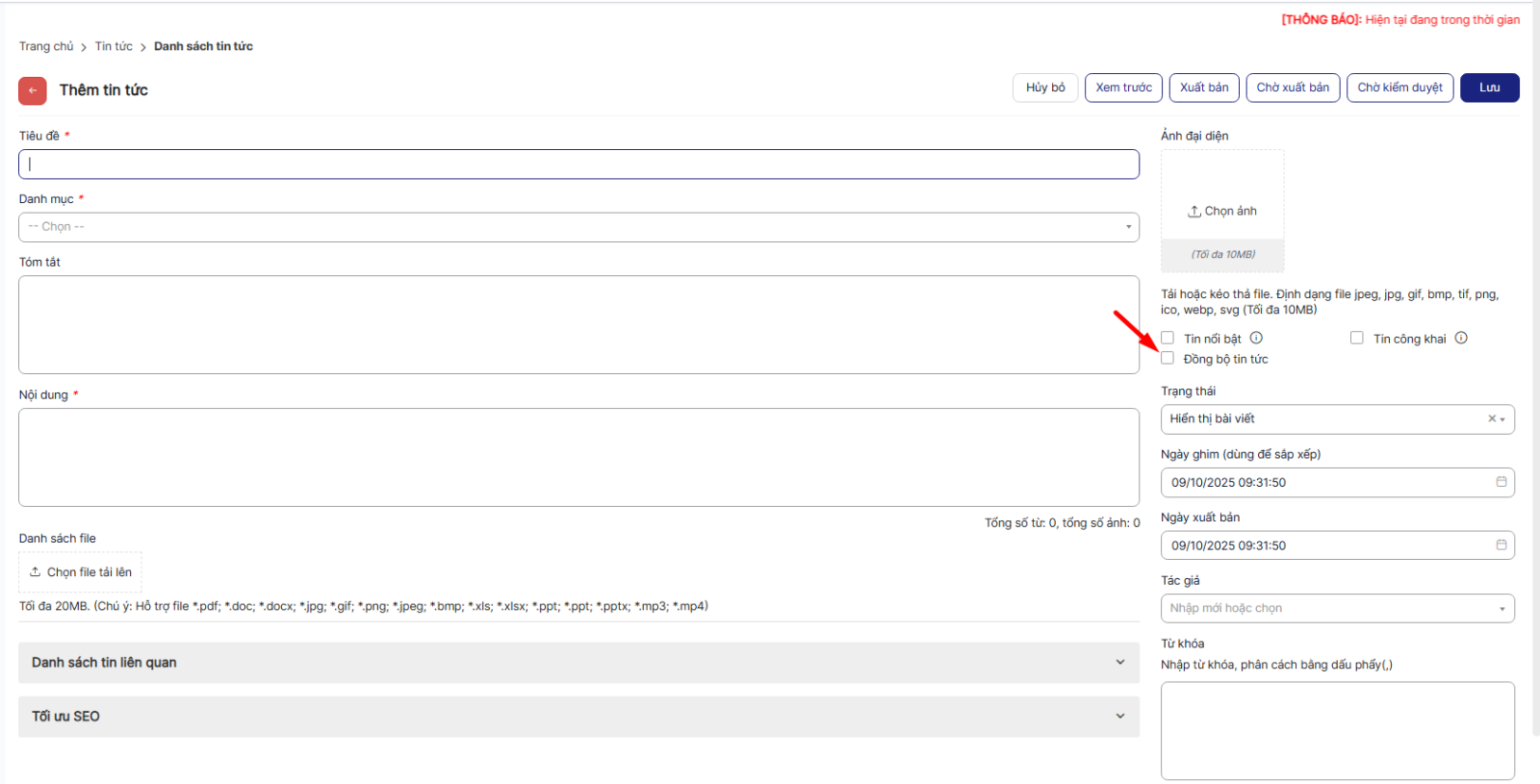
Task: Go to Trang chủ breadcrumb
Action: tap(46, 46)
